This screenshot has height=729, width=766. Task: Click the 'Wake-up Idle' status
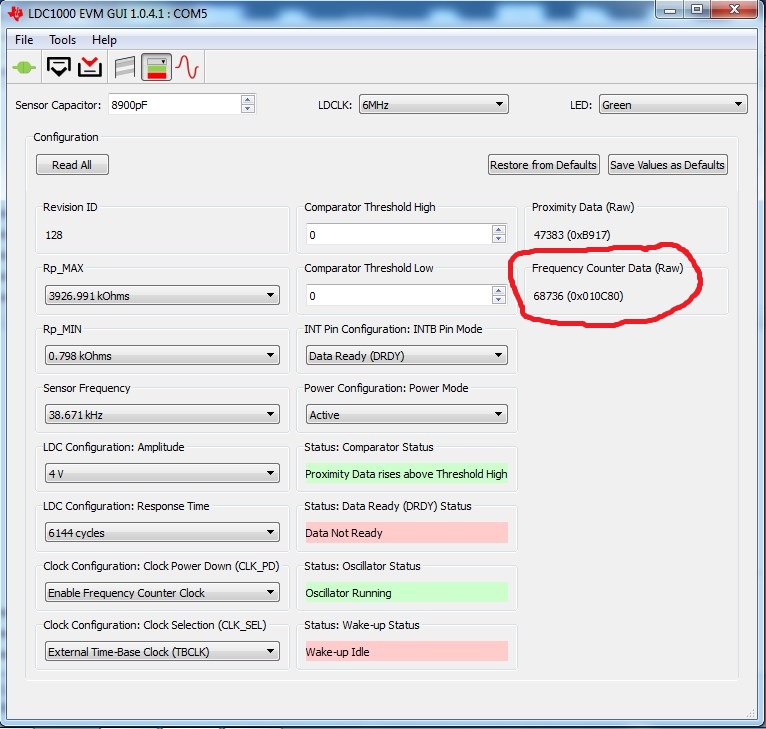406,652
